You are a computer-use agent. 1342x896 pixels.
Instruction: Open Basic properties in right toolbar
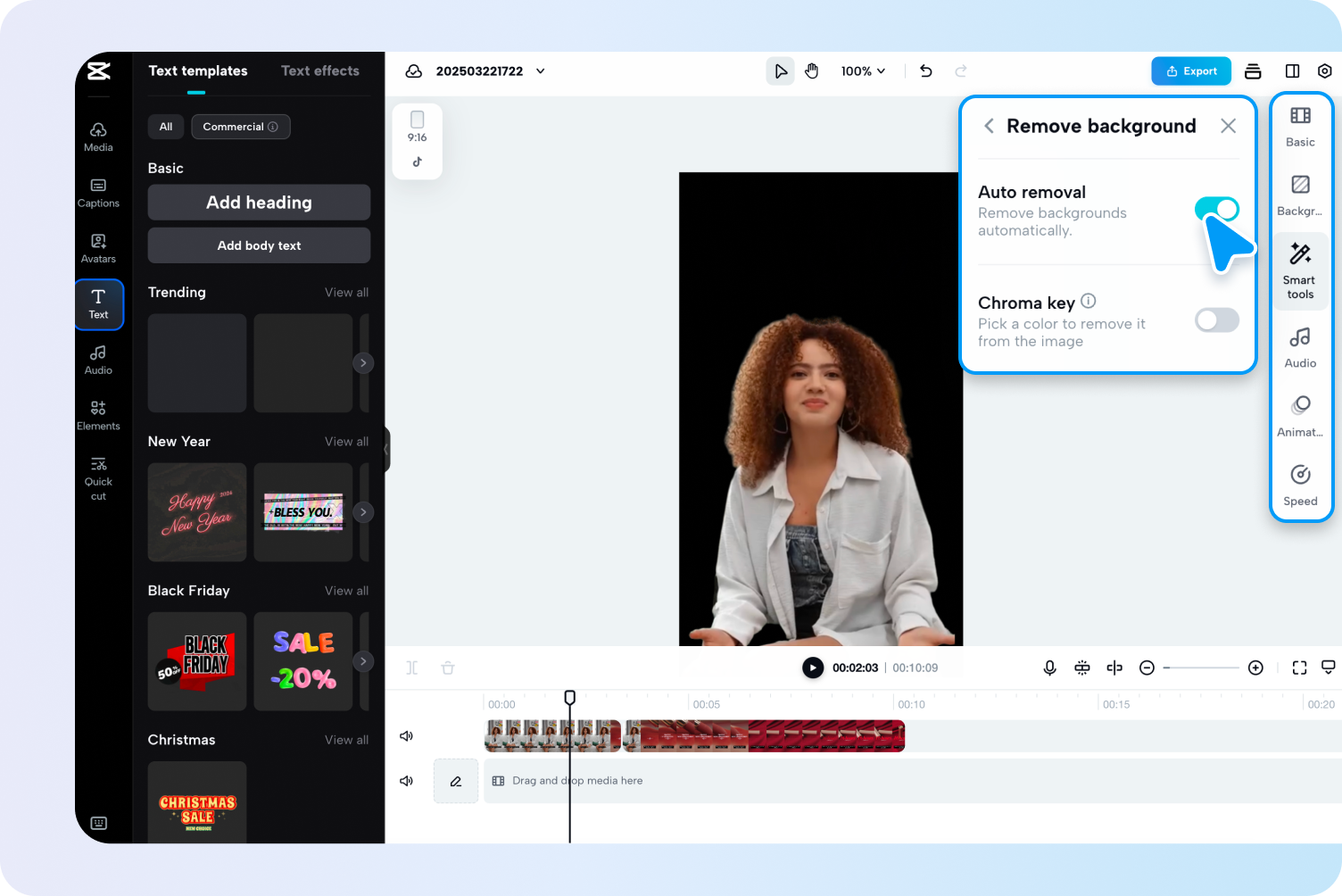pos(1300,127)
